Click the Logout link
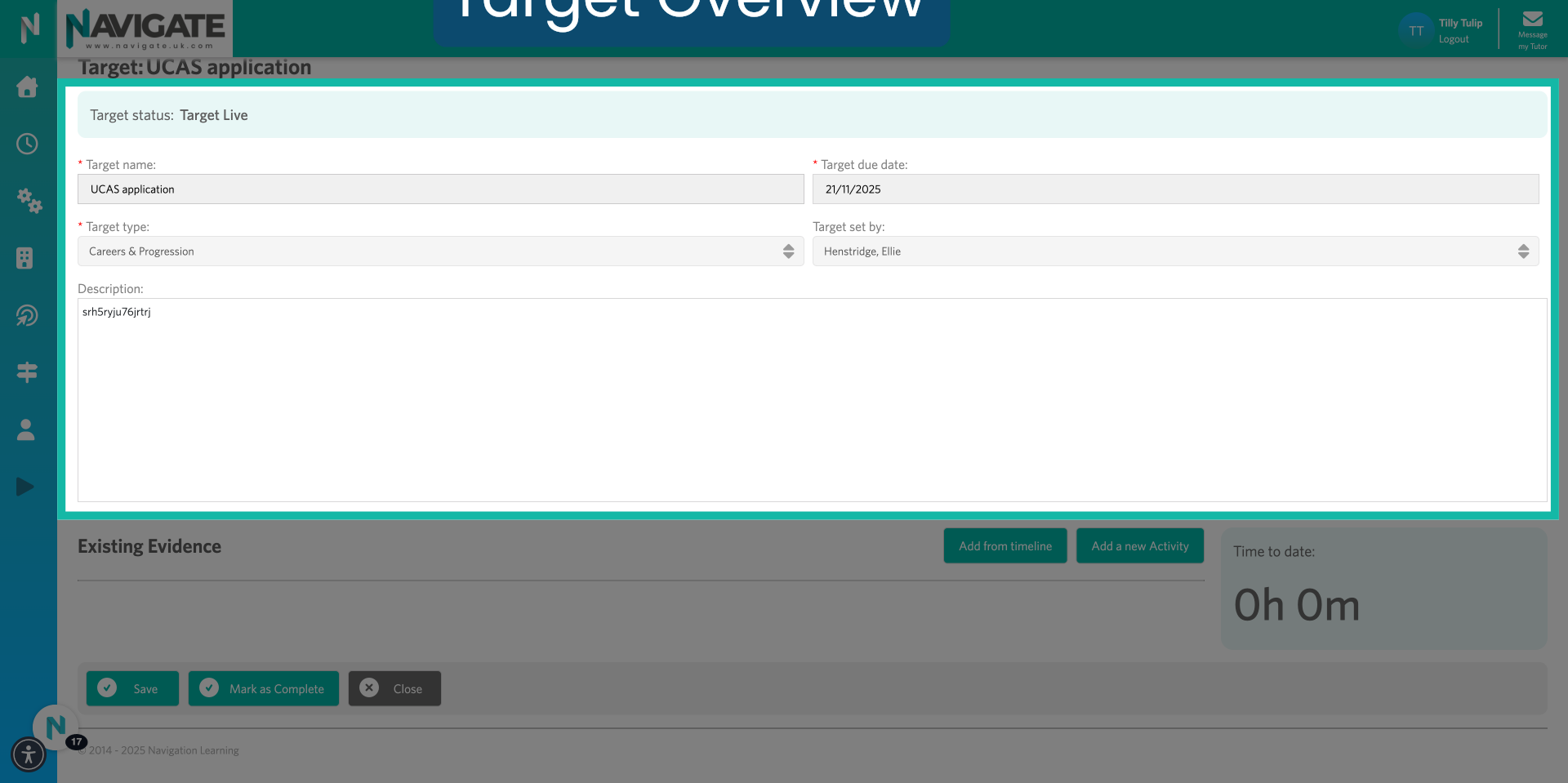 tap(1454, 39)
